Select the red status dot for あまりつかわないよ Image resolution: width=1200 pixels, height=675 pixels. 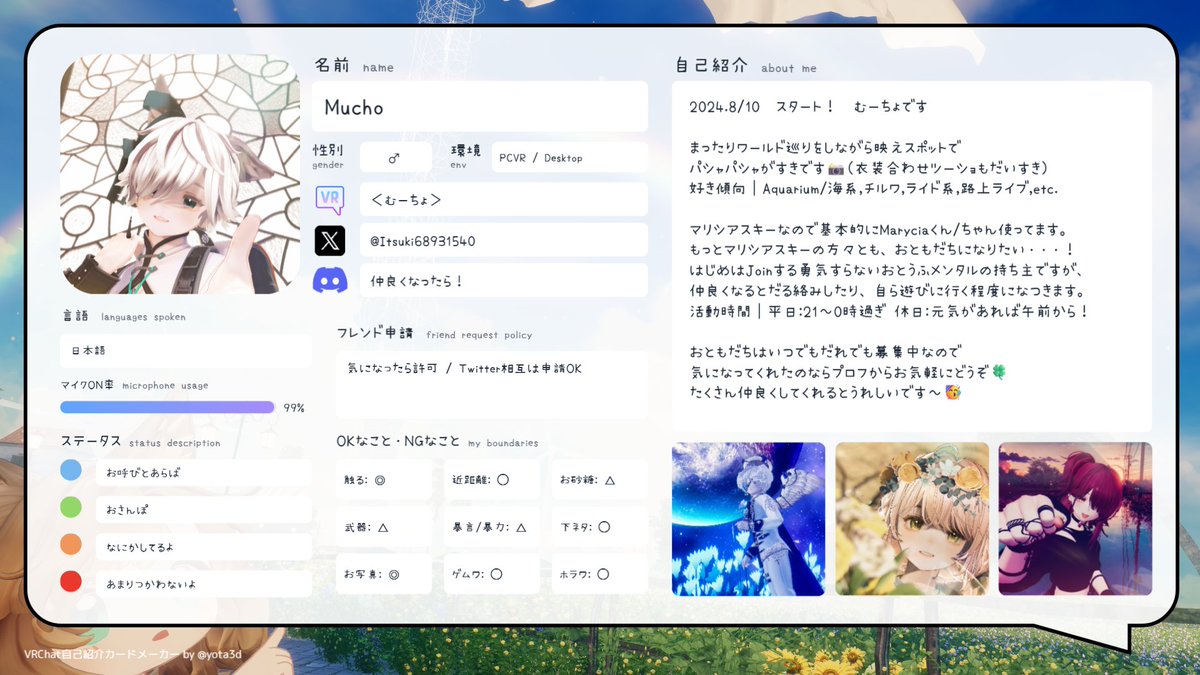tap(70, 582)
